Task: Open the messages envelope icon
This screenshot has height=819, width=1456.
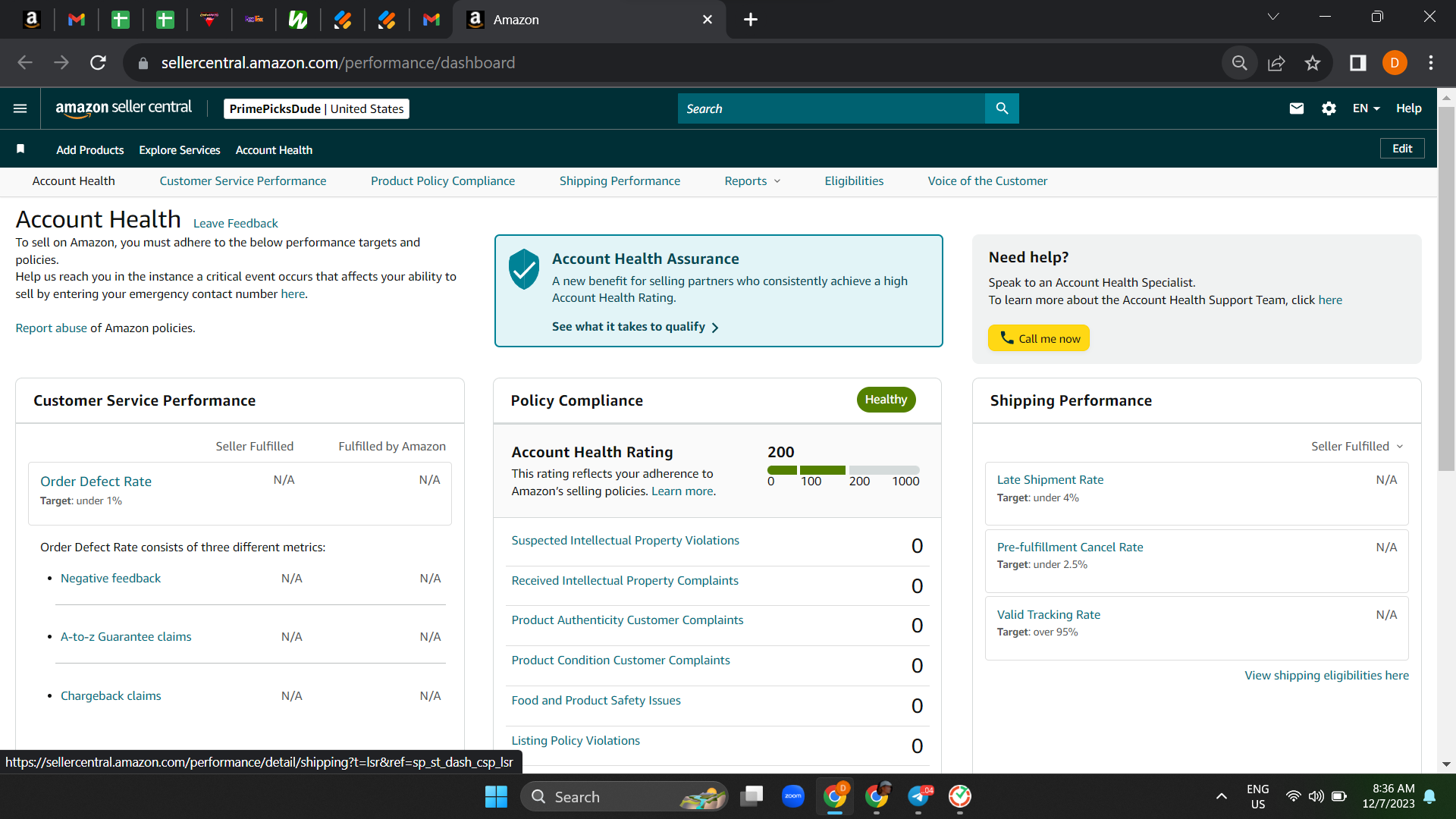Action: tap(1297, 108)
